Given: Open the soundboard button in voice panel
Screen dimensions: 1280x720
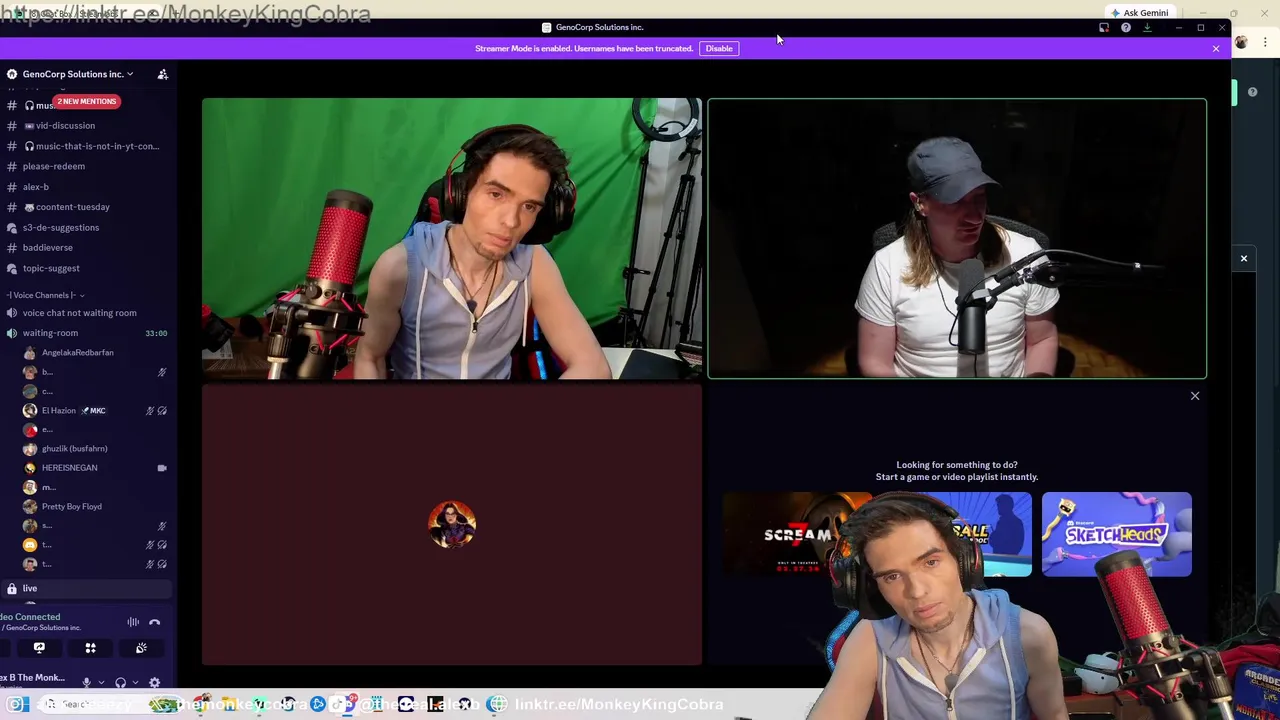Looking at the screenshot, I should coord(141,648).
